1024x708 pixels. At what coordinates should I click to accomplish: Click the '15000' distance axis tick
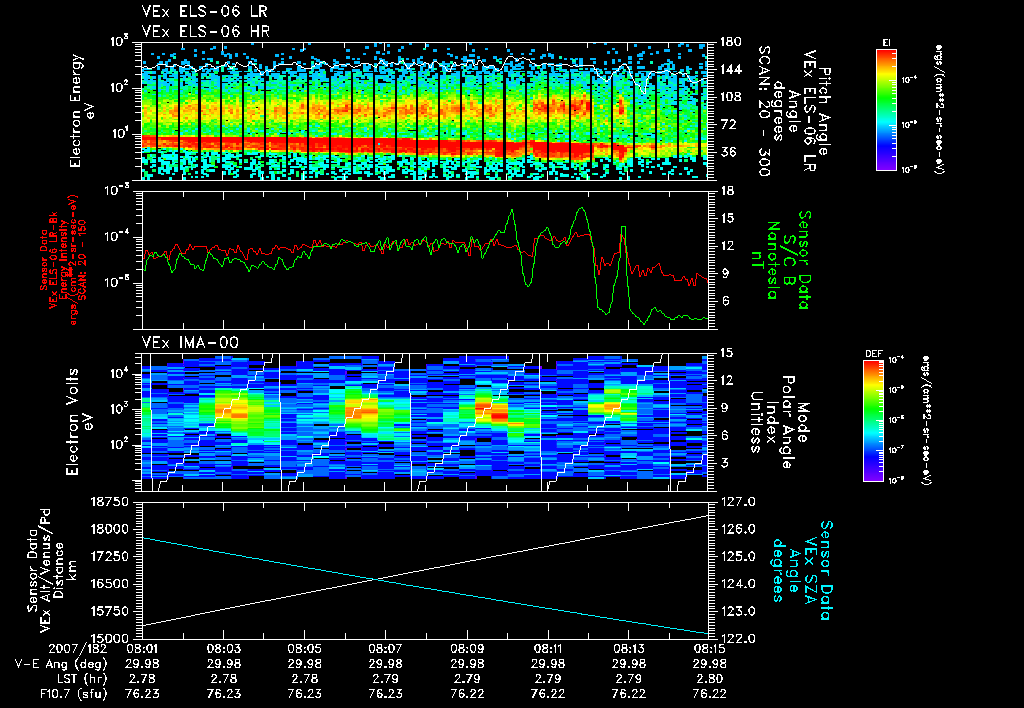click(x=110, y=638)
